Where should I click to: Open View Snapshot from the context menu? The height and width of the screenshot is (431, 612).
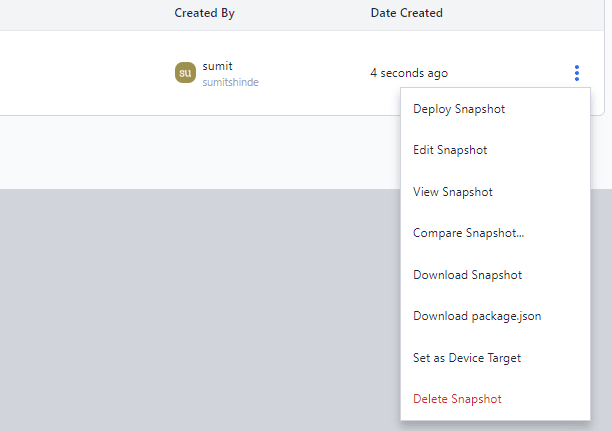[x=495, y=192]
